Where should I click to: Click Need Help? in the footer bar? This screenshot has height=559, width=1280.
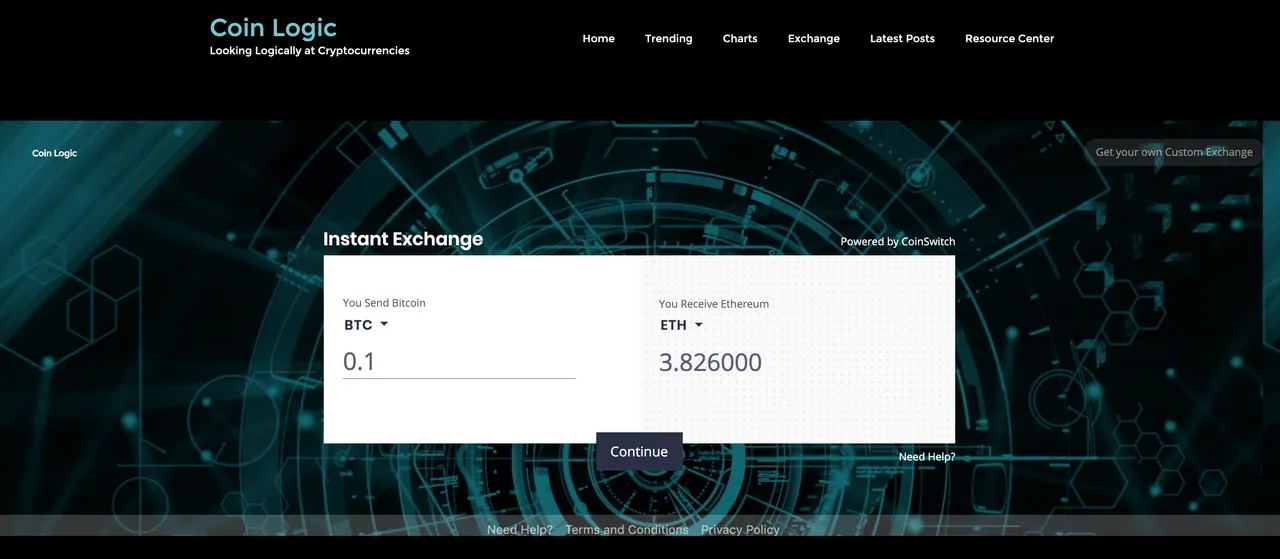(519, 529)
